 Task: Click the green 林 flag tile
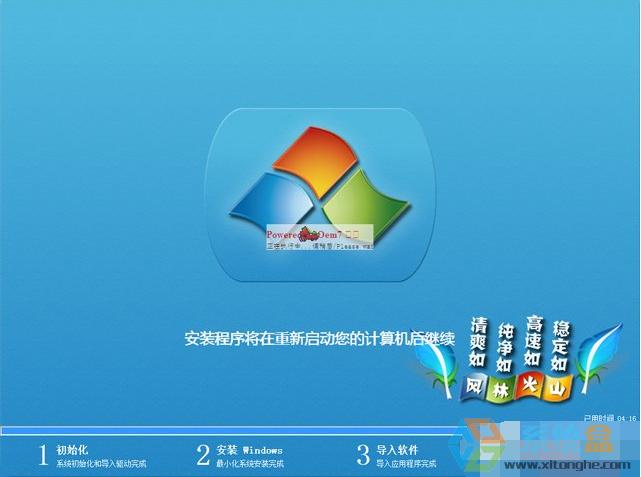[x=502, y=389]
